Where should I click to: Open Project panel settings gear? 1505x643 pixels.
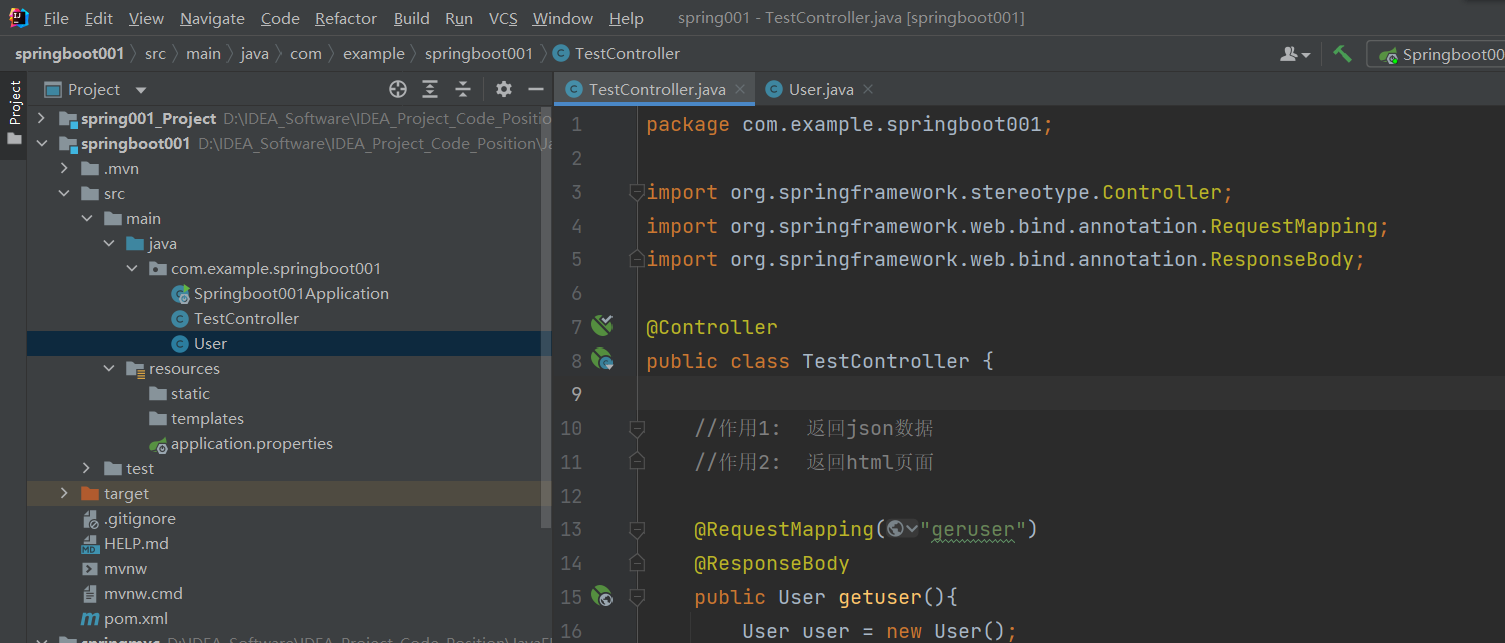504,89
